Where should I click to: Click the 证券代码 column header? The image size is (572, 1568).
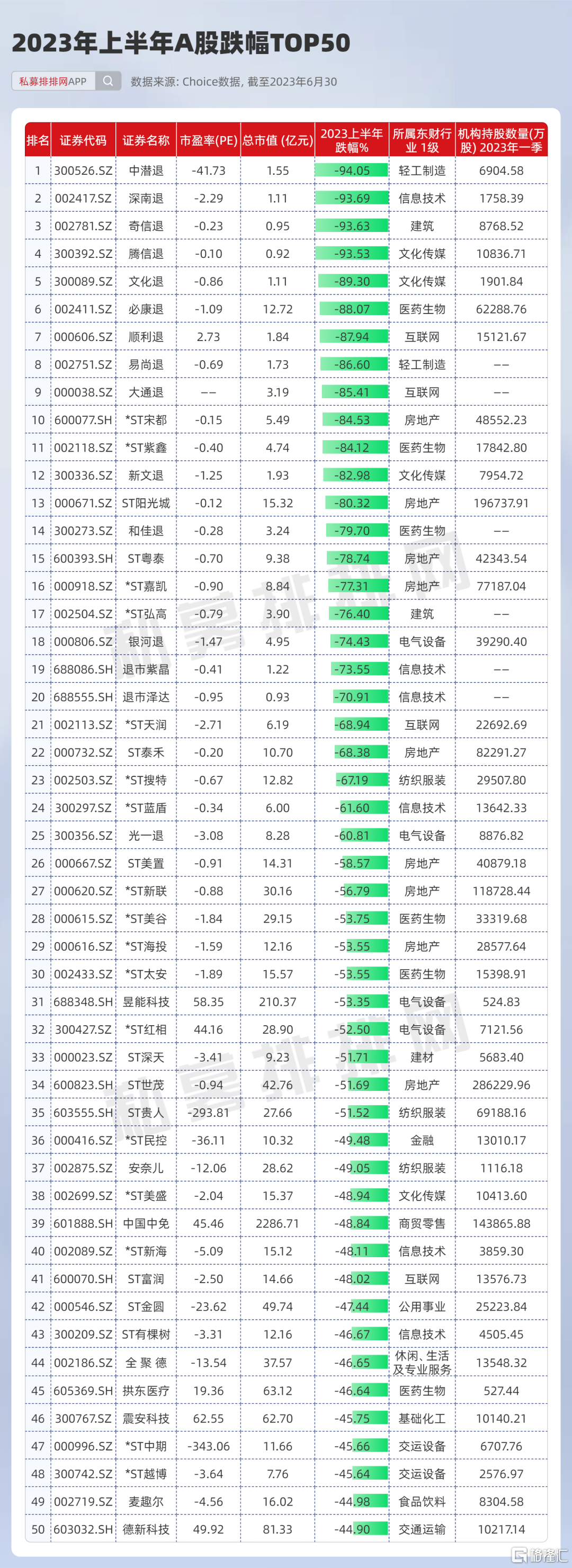click(x=83, y=140)
